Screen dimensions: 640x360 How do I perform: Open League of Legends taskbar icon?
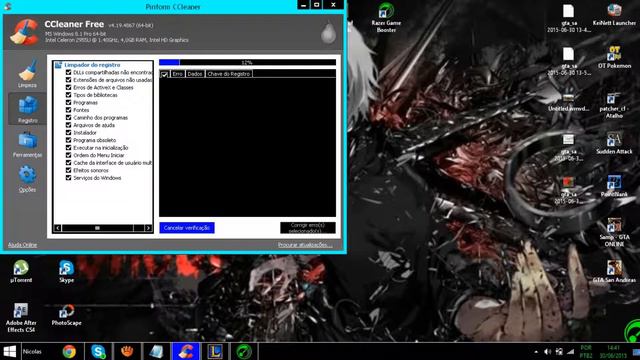point(215,351)
